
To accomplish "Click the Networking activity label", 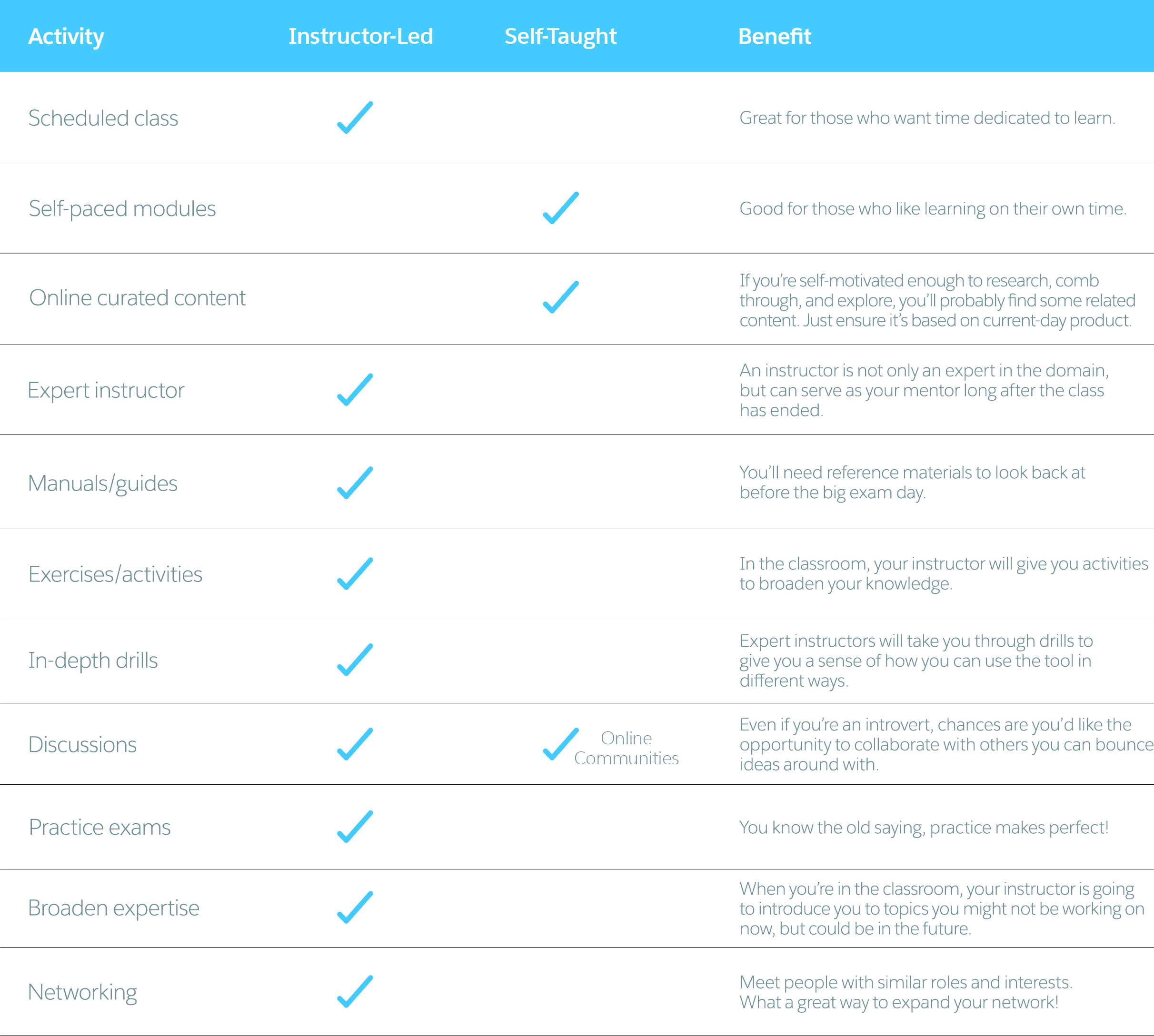I will coord(82,992).
